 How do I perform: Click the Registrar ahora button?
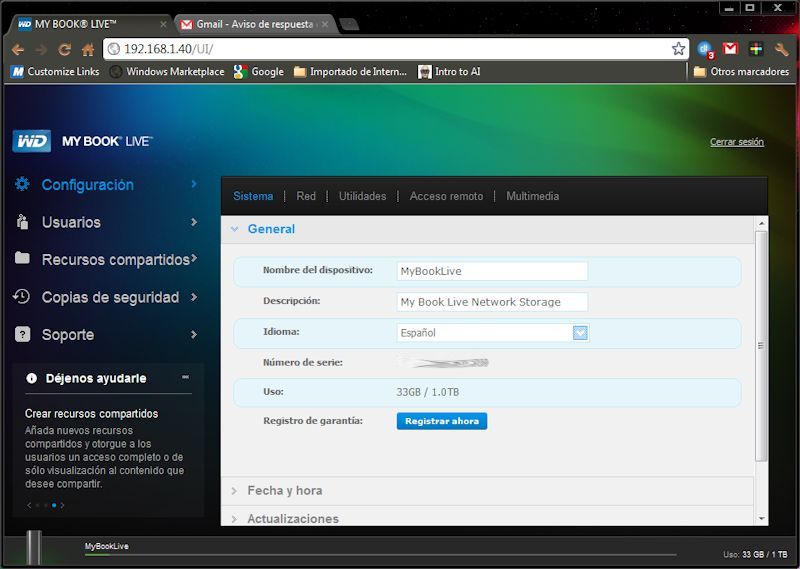(442, 421)
